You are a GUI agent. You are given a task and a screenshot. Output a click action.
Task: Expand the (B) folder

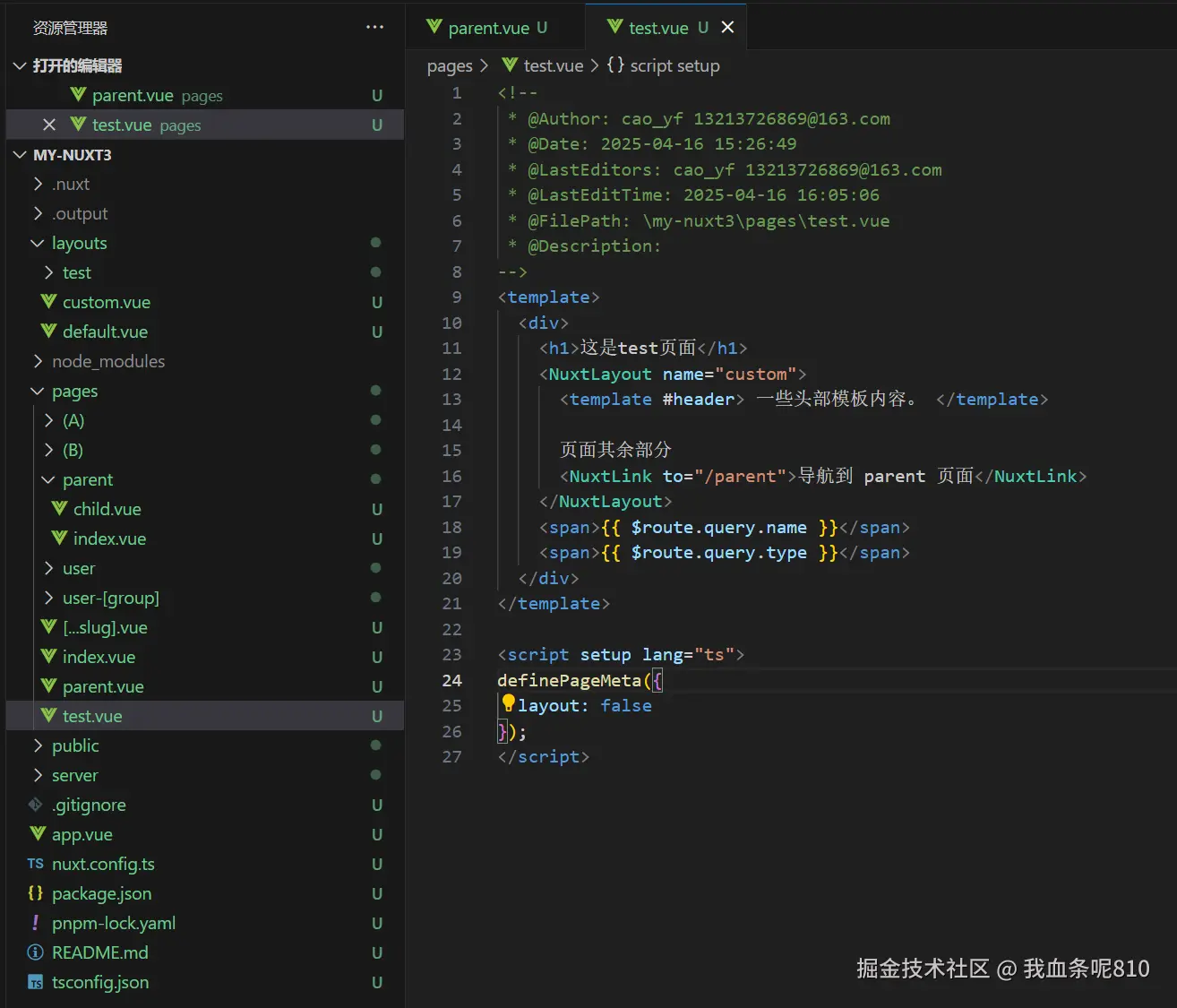(x=48, y=450)
